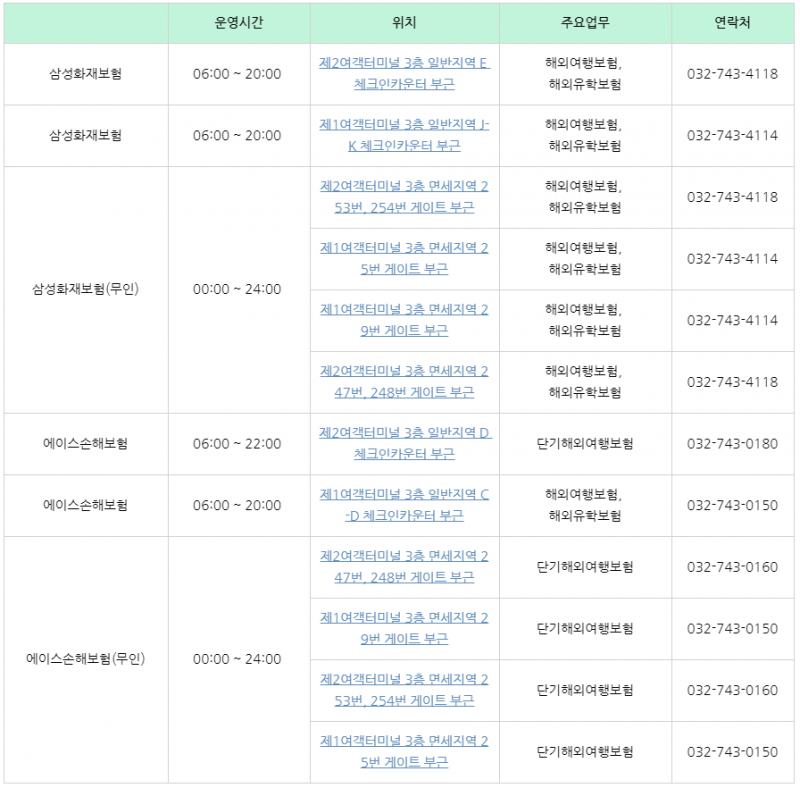800x788 pixels.
Task: Open the 제1여객터미널 일반지역 J-K 체크인카운터 link
Action: 404,135
